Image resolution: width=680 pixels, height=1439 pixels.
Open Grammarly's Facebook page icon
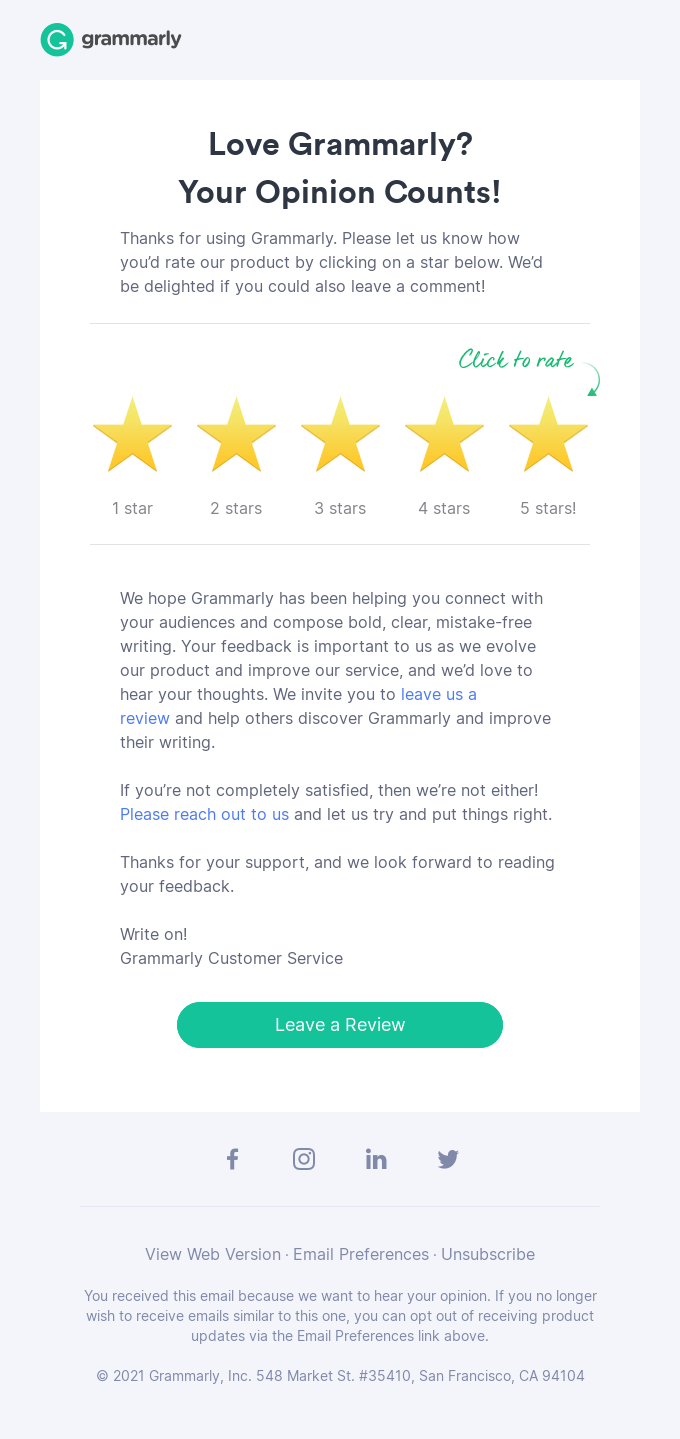232,1159
